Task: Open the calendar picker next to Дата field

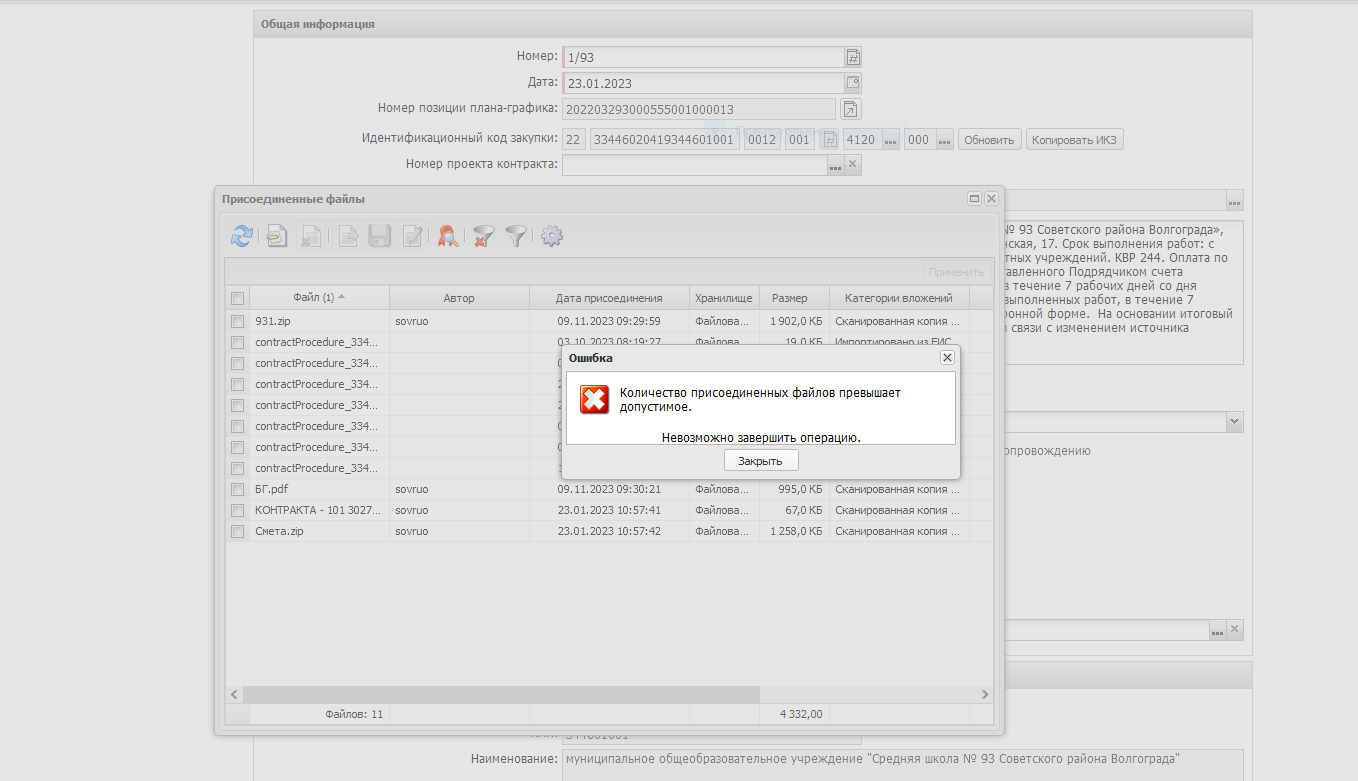Action: click(853, 83)
